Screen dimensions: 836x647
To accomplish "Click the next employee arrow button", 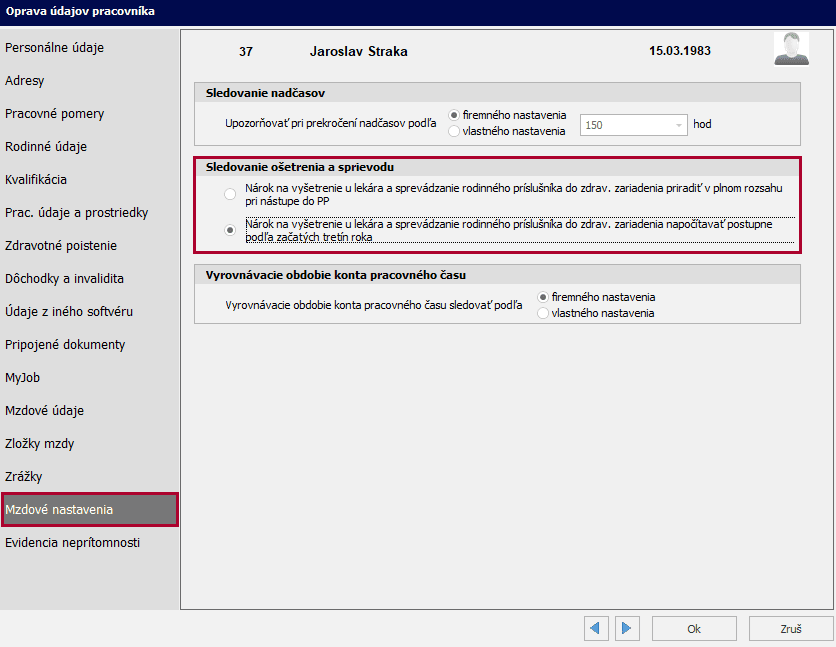I will coord(626,628).
